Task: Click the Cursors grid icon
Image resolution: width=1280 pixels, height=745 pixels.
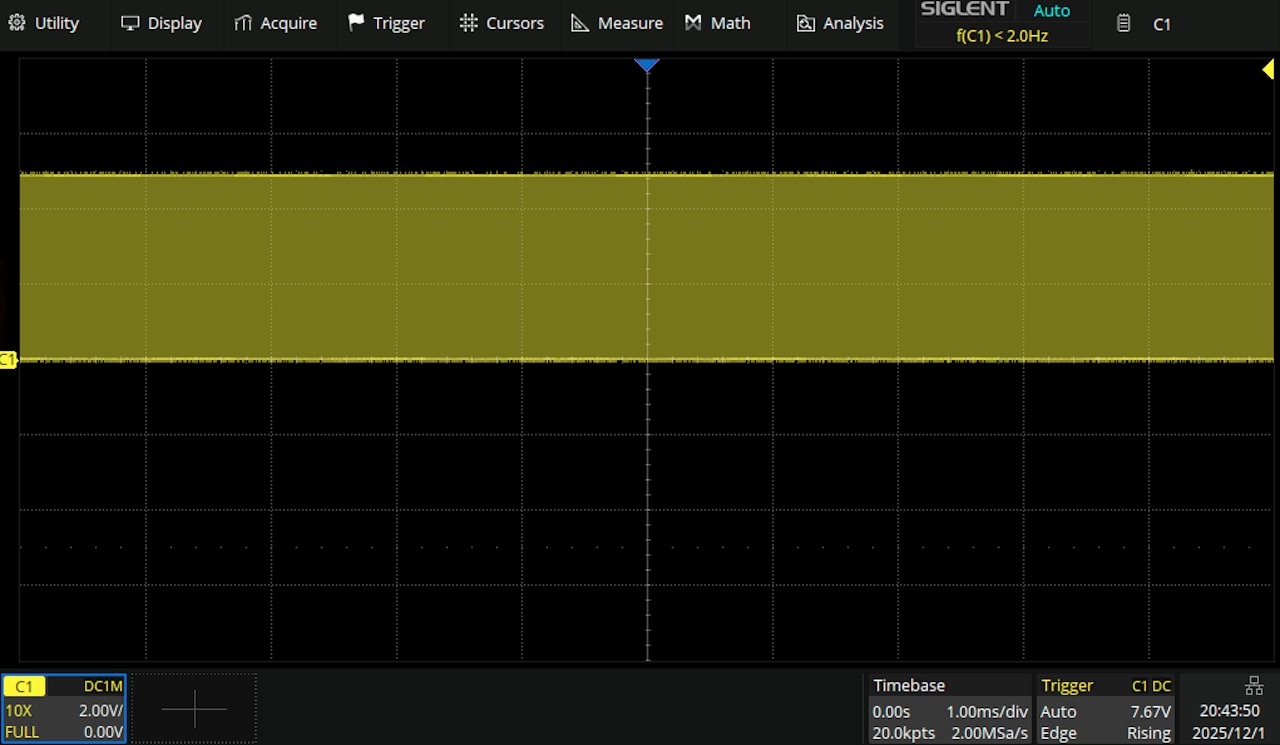Action: [x=468, y=23]
